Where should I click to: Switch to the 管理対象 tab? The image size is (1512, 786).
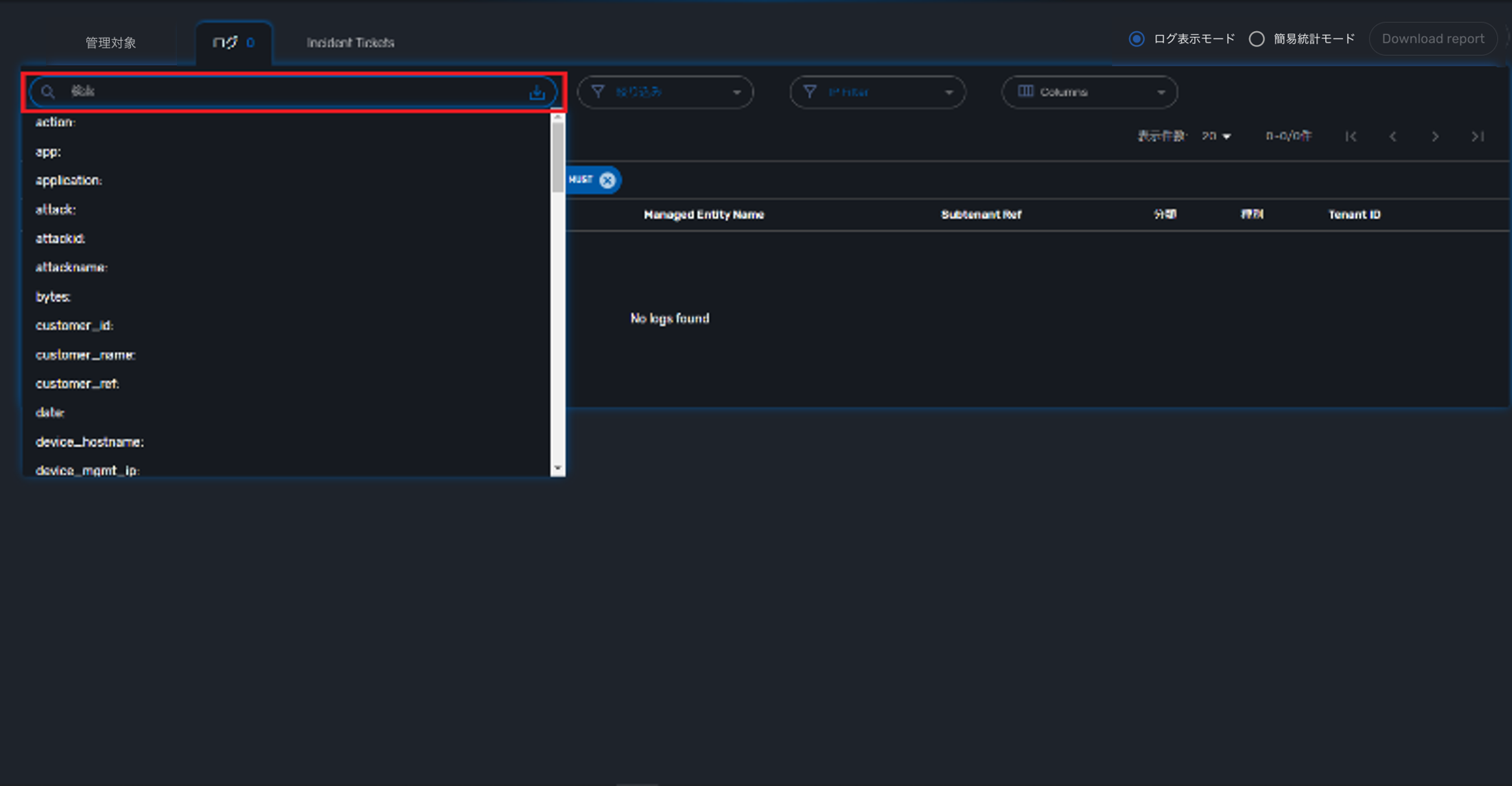pyautogui.click(x=110, y=43)
